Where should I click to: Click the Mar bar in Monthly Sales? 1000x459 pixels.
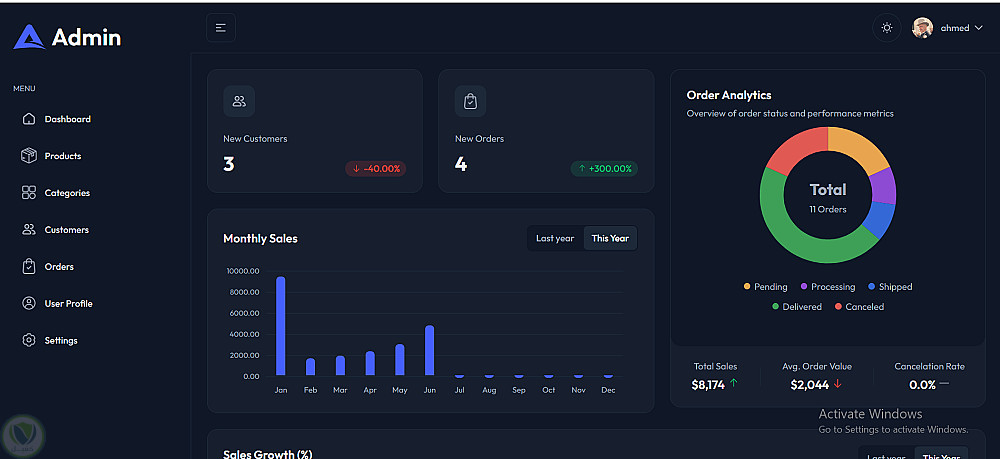point(341,366)
